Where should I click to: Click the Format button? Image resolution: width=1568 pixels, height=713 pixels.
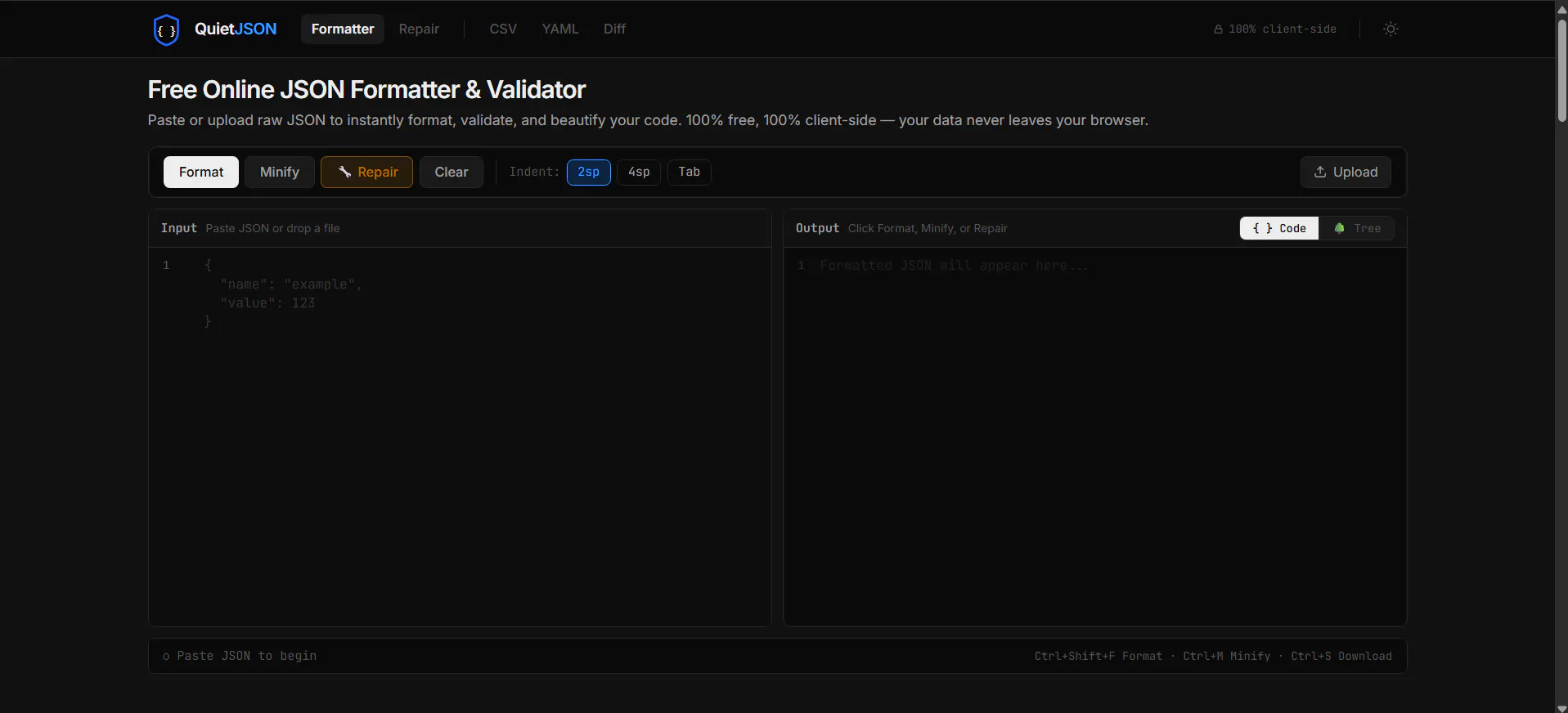(201, 172)
